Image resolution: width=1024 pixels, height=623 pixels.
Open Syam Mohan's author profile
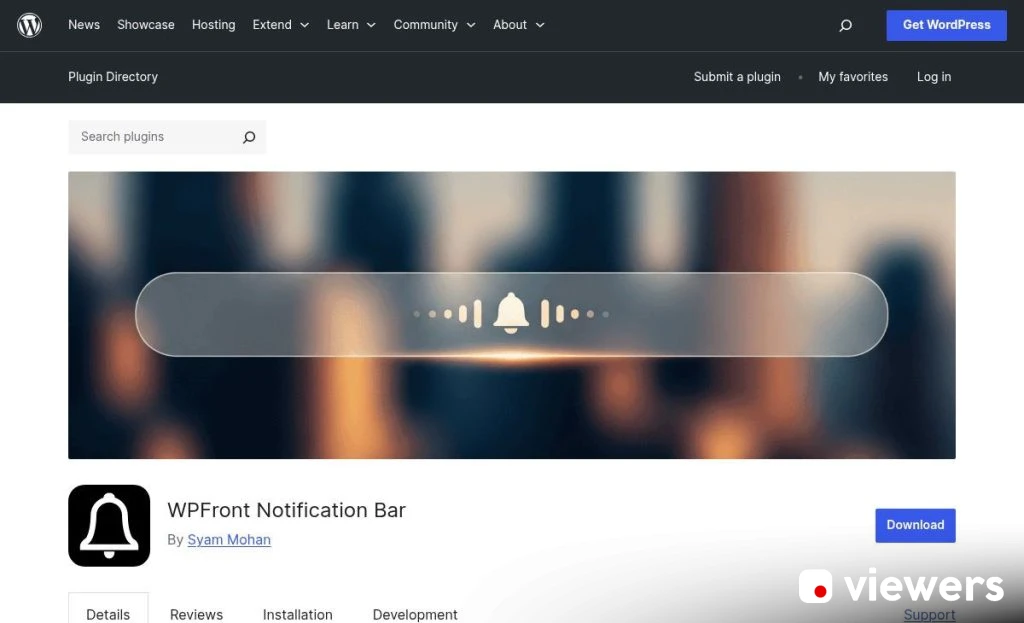pyautogui.click(x=229, y=539)
